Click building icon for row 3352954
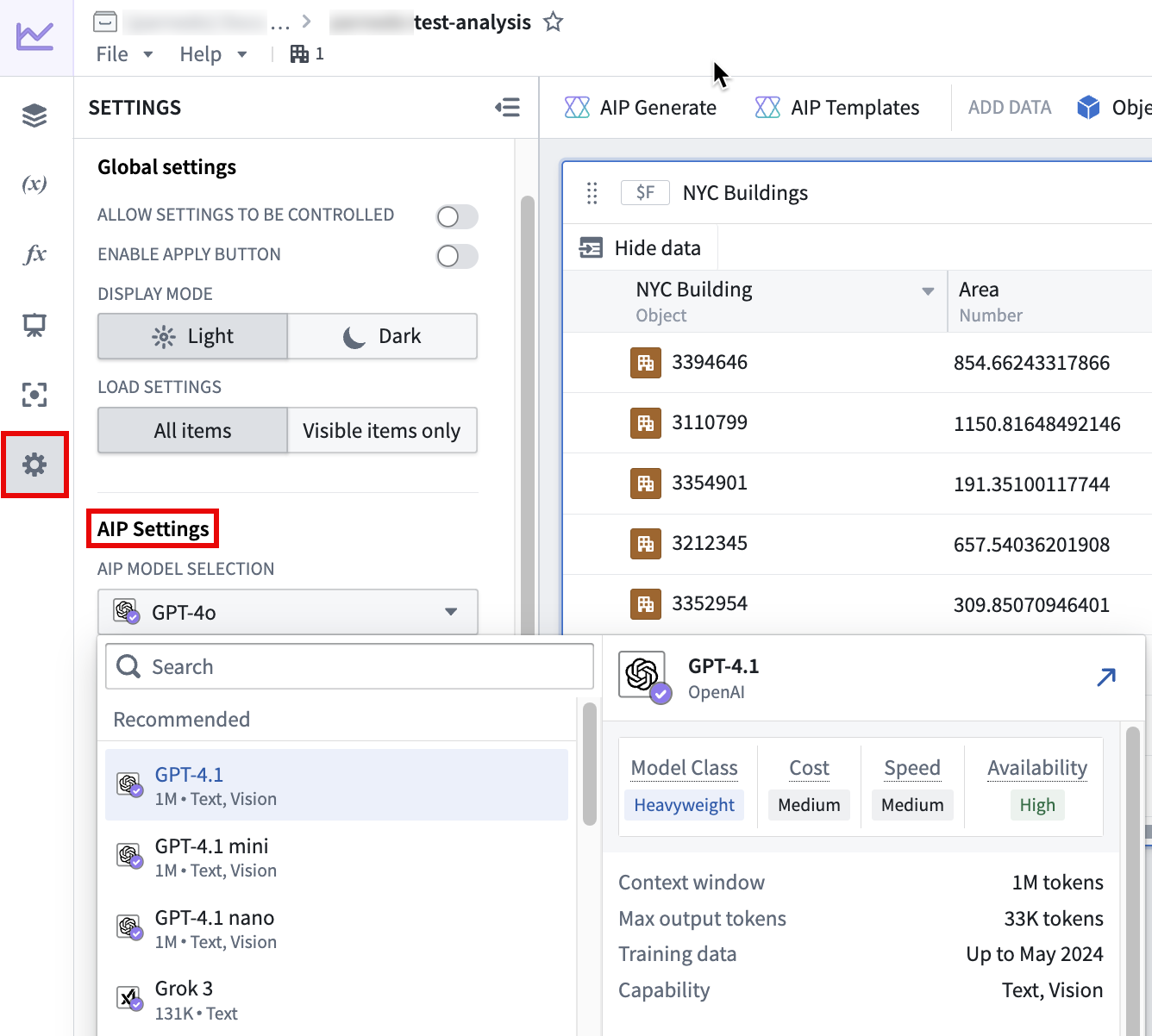1152x1036 pixels. pyautogui.click(x=646, y=604)
